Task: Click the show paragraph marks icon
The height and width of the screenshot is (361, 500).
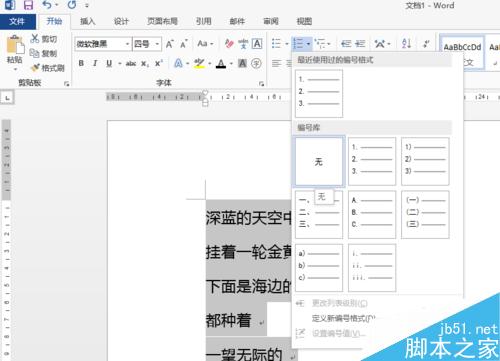Action: point(426,44)
